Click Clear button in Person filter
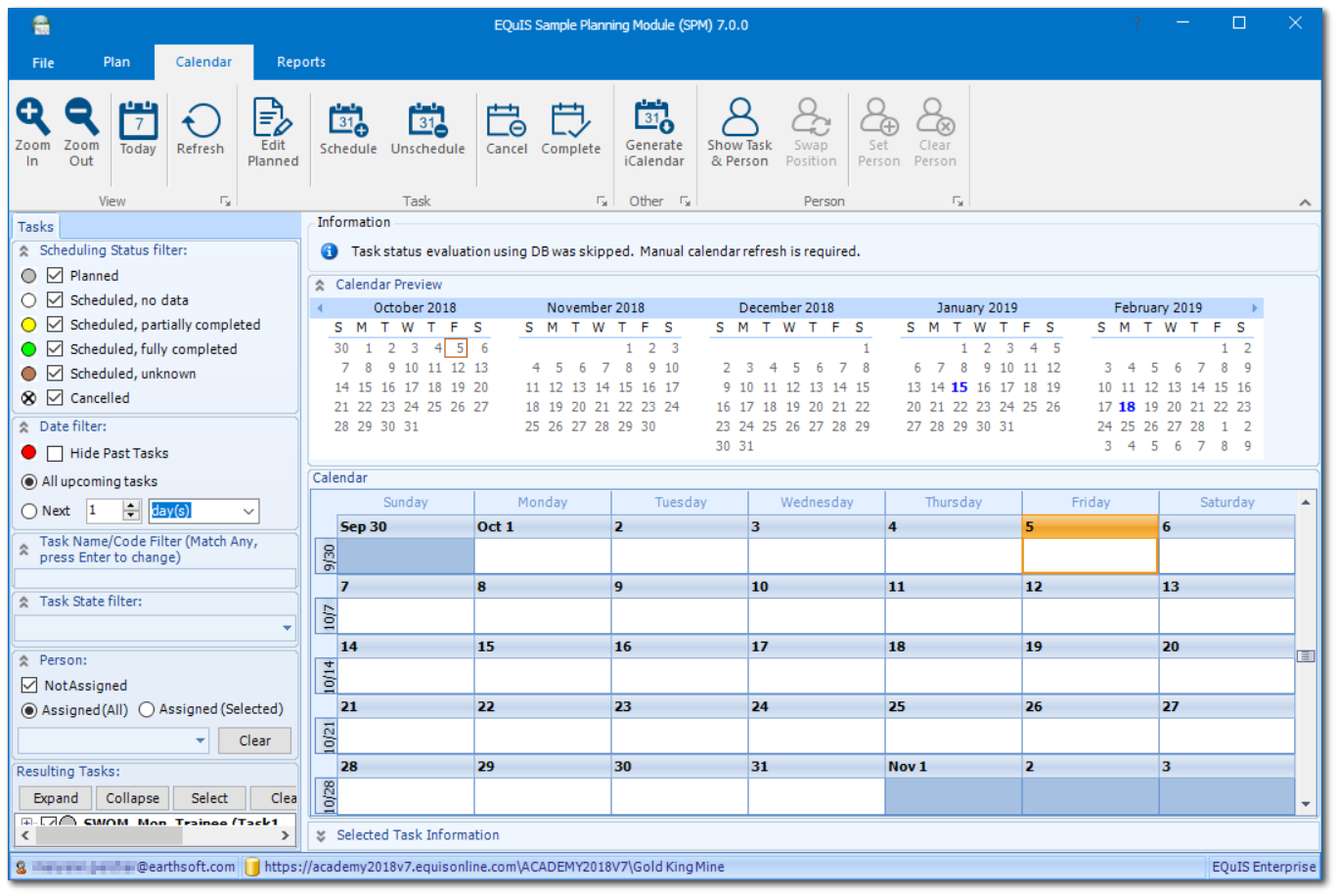 coord(255,740)
